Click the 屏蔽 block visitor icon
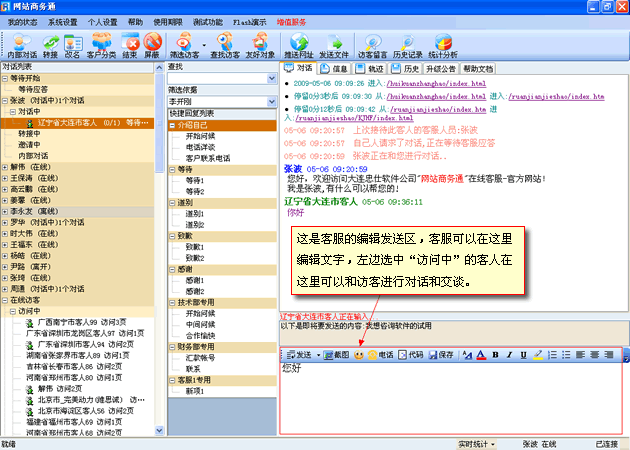The height and width of the screenshot is (450, 630). pyautogui.click(x=152, y=44)
